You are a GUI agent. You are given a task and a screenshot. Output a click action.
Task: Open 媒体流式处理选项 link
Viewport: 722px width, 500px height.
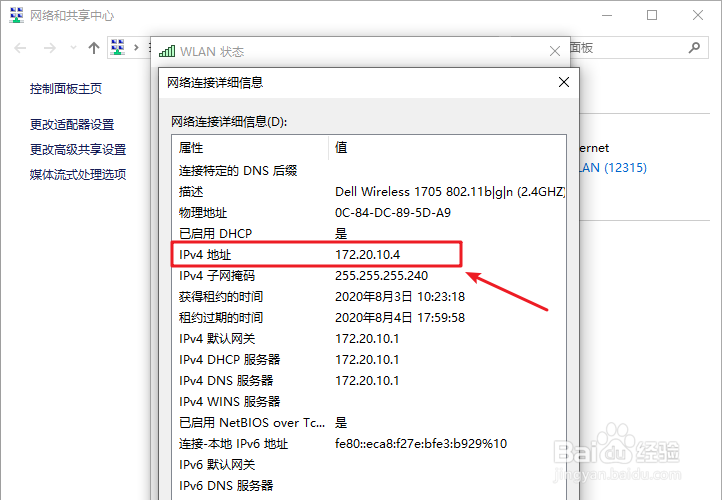78,174
